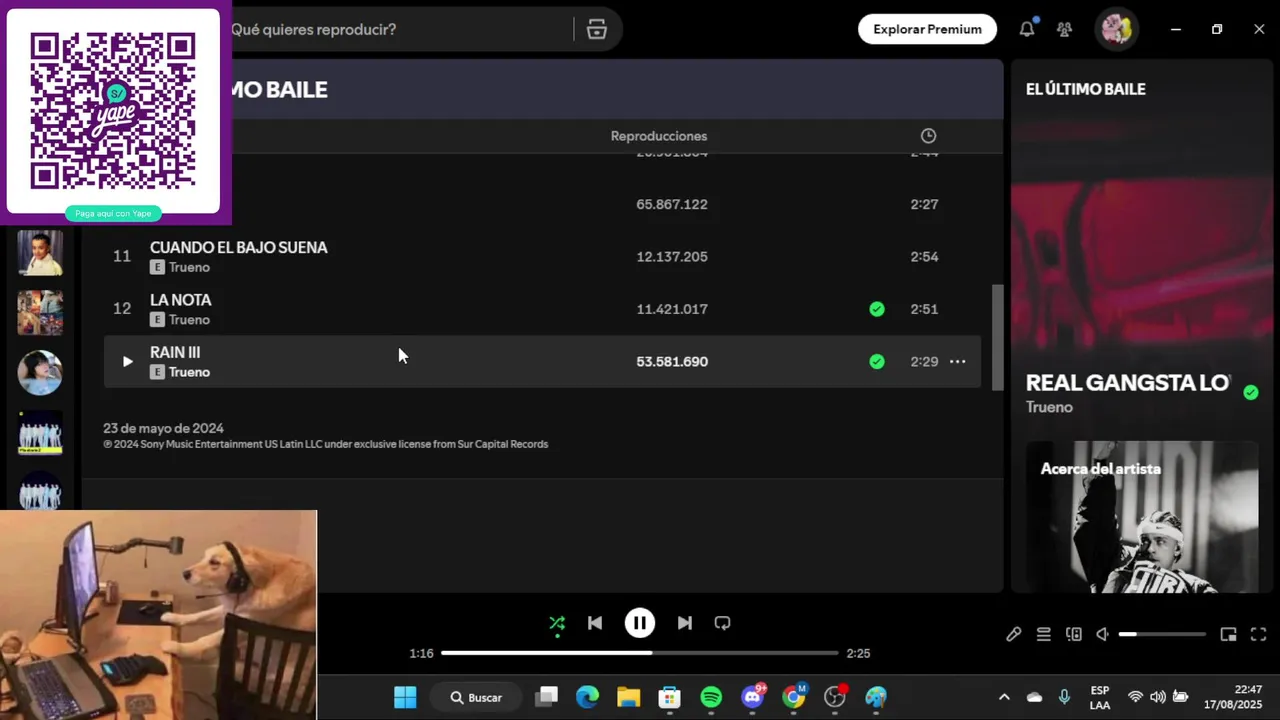1280x720 pixels.
Task: Click the play count 65.867.122
Action: 672,204
